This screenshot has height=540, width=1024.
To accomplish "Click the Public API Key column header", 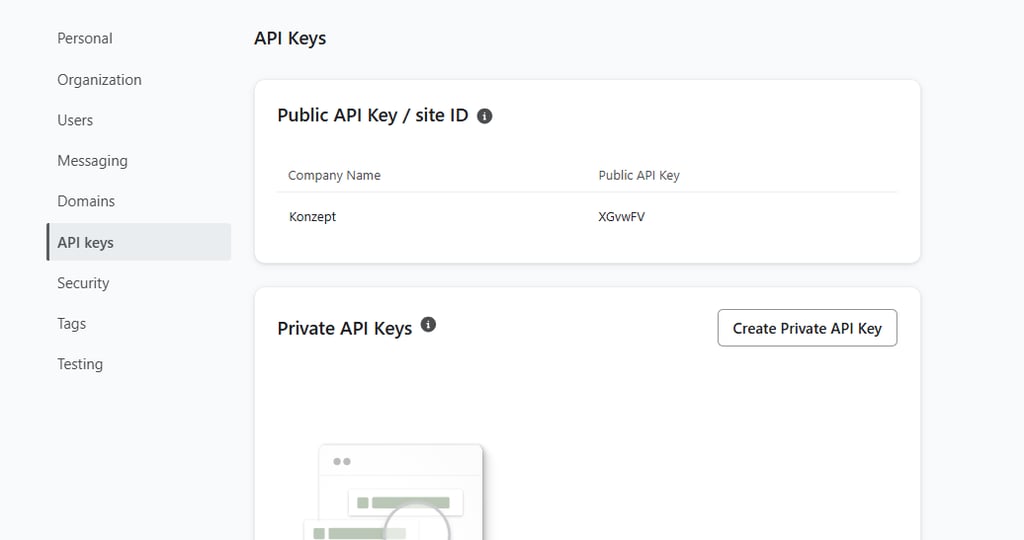I will [x=639, y=175].
